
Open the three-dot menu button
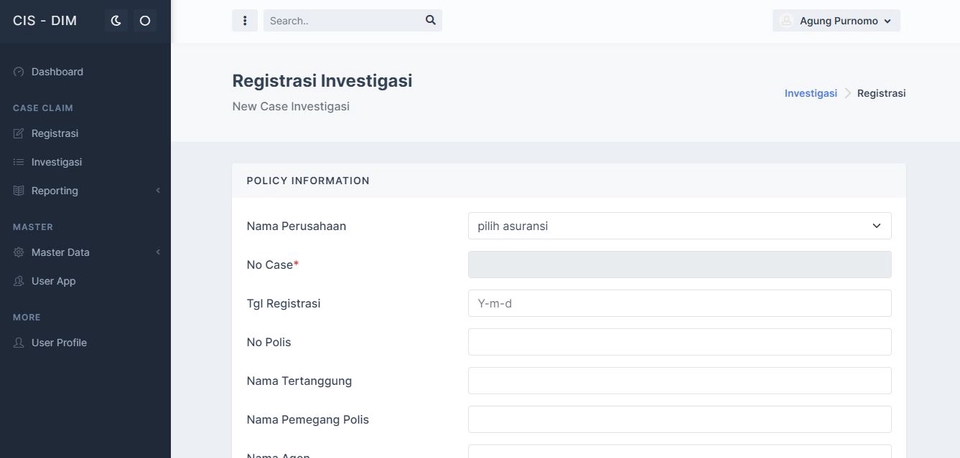[x=245, y=21]
